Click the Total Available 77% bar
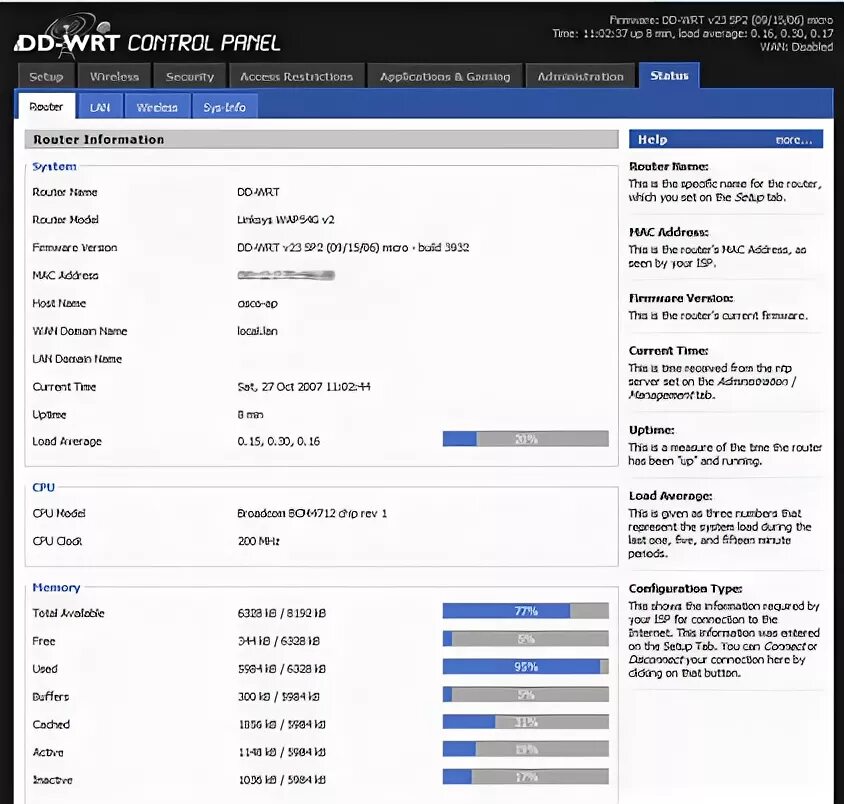This screenshot has width=844, height=804. click(x=525, y=610)
